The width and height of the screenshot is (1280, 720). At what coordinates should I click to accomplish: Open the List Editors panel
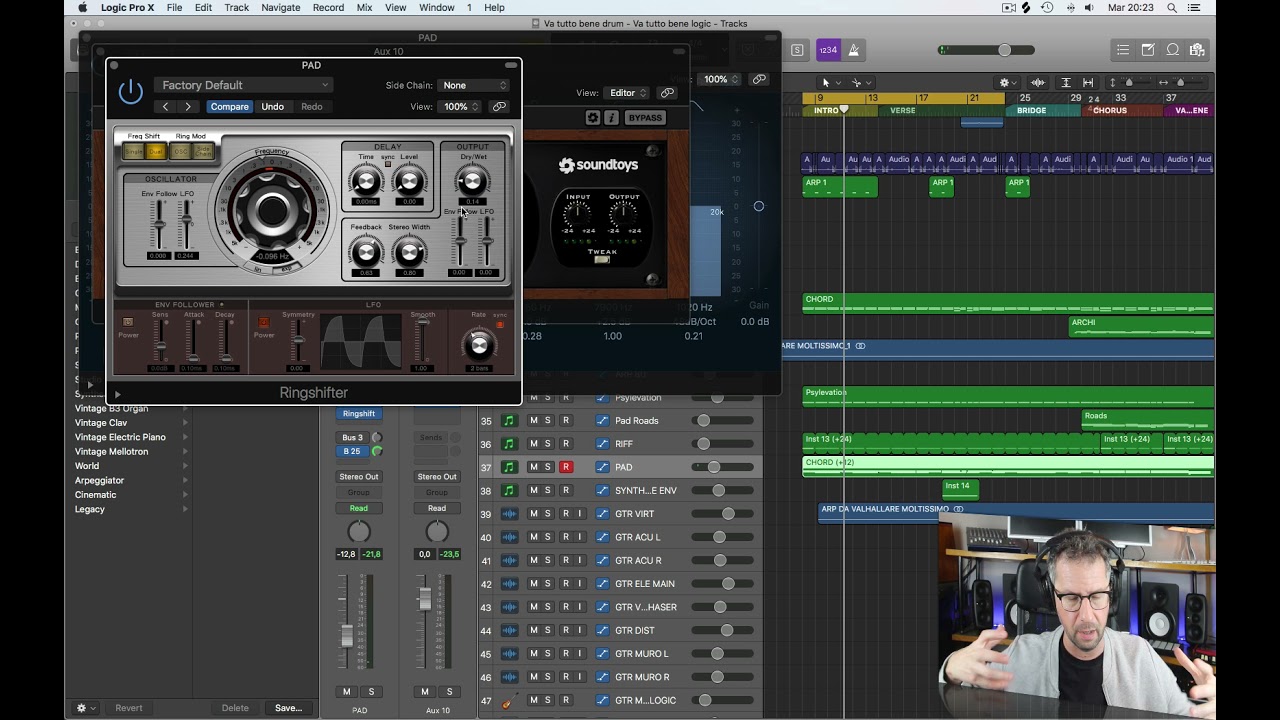click(1123, 50)
